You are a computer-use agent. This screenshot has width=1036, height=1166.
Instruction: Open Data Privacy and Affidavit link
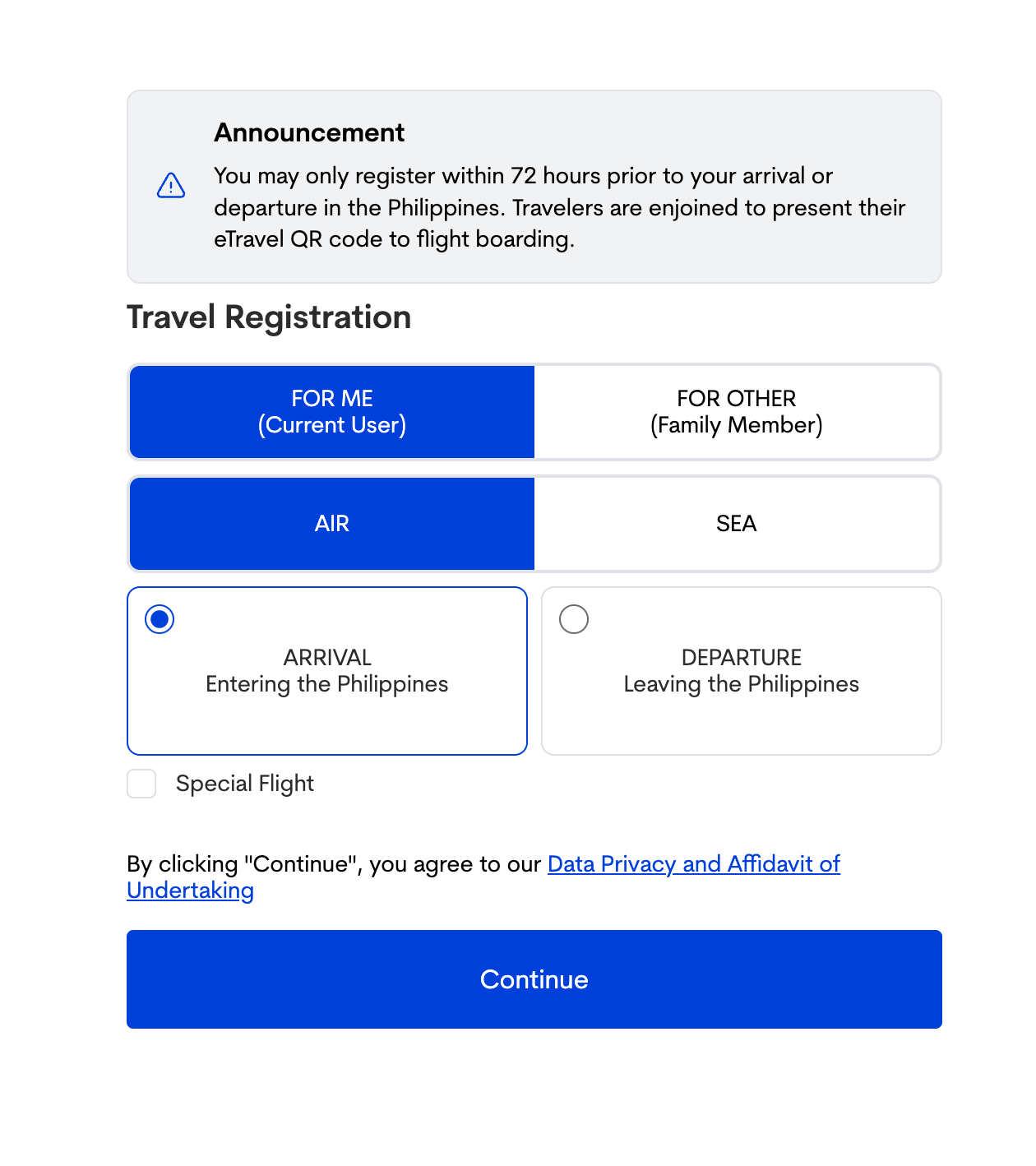click(693, 864)
